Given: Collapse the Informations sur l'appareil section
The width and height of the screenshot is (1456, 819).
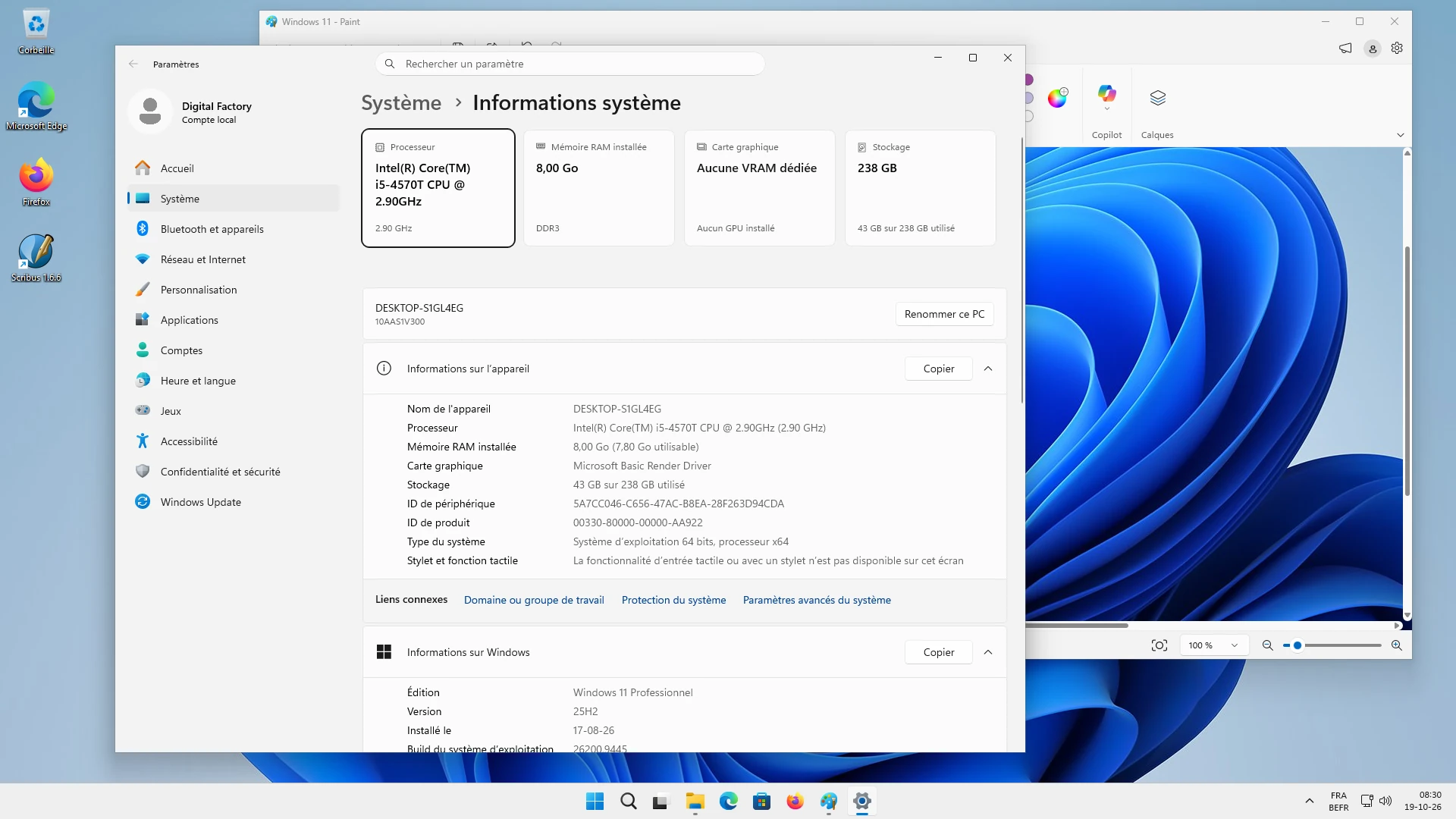Looking at the screenshot, I should tap(988, 369).
